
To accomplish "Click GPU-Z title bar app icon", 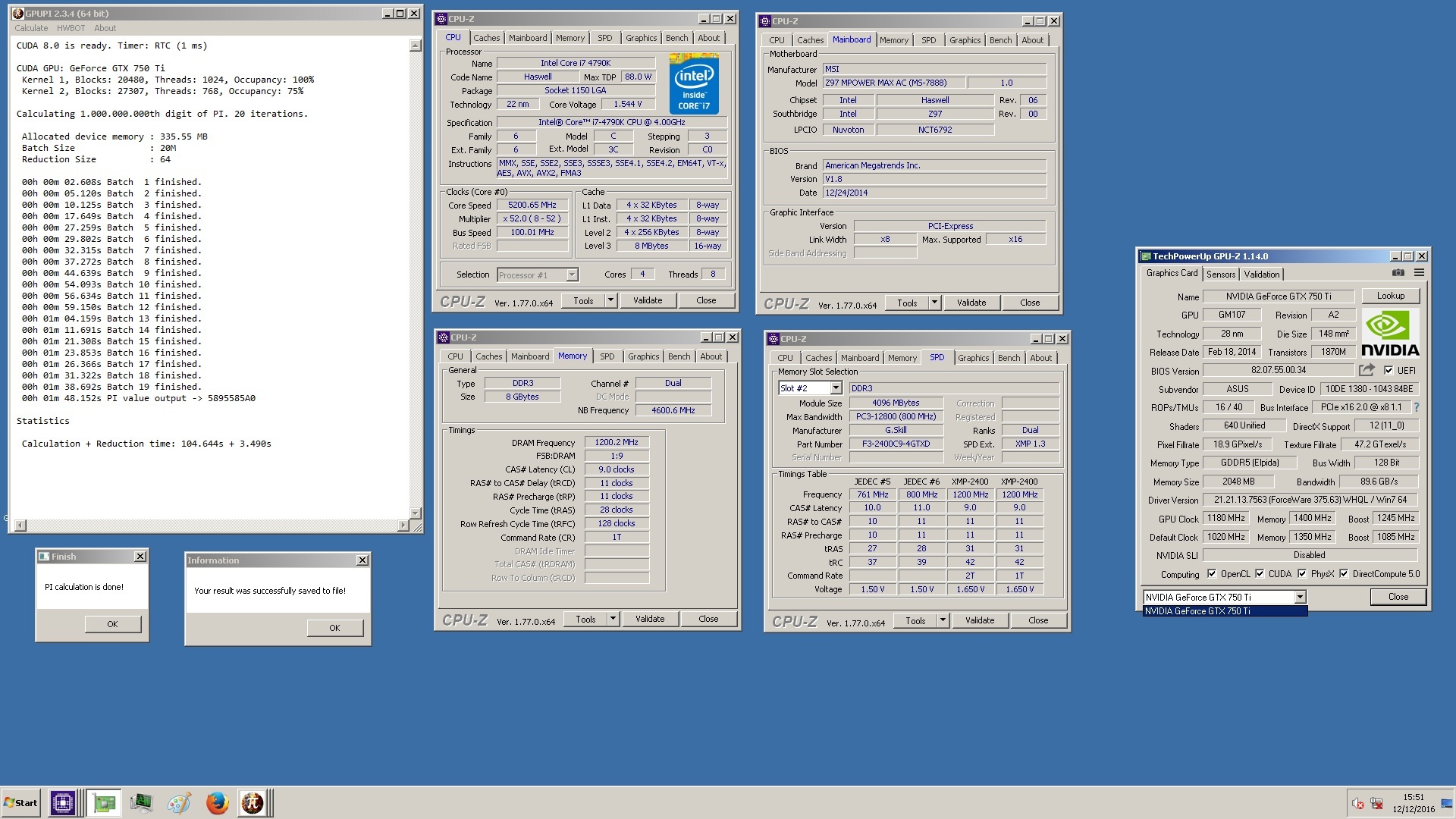I will point(1146,256).
